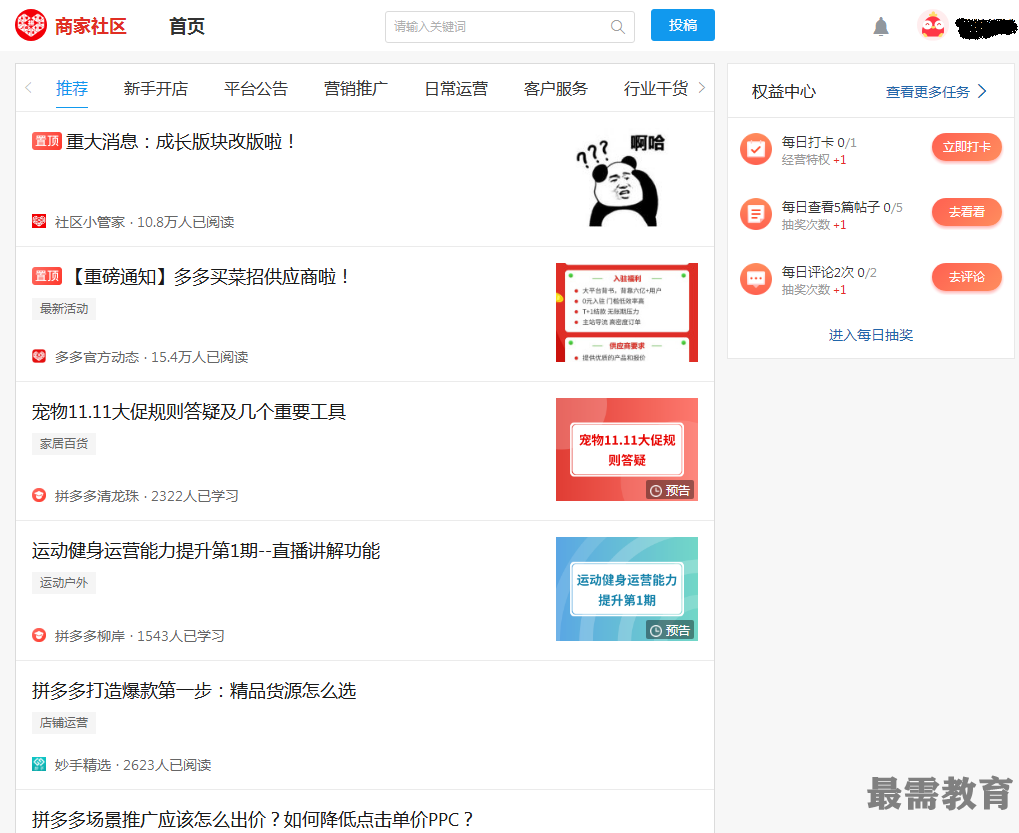The height and width of the screenshot is (833, 1019).
Task: Click the search magnifier icon
Action: [x=617, y=27]
